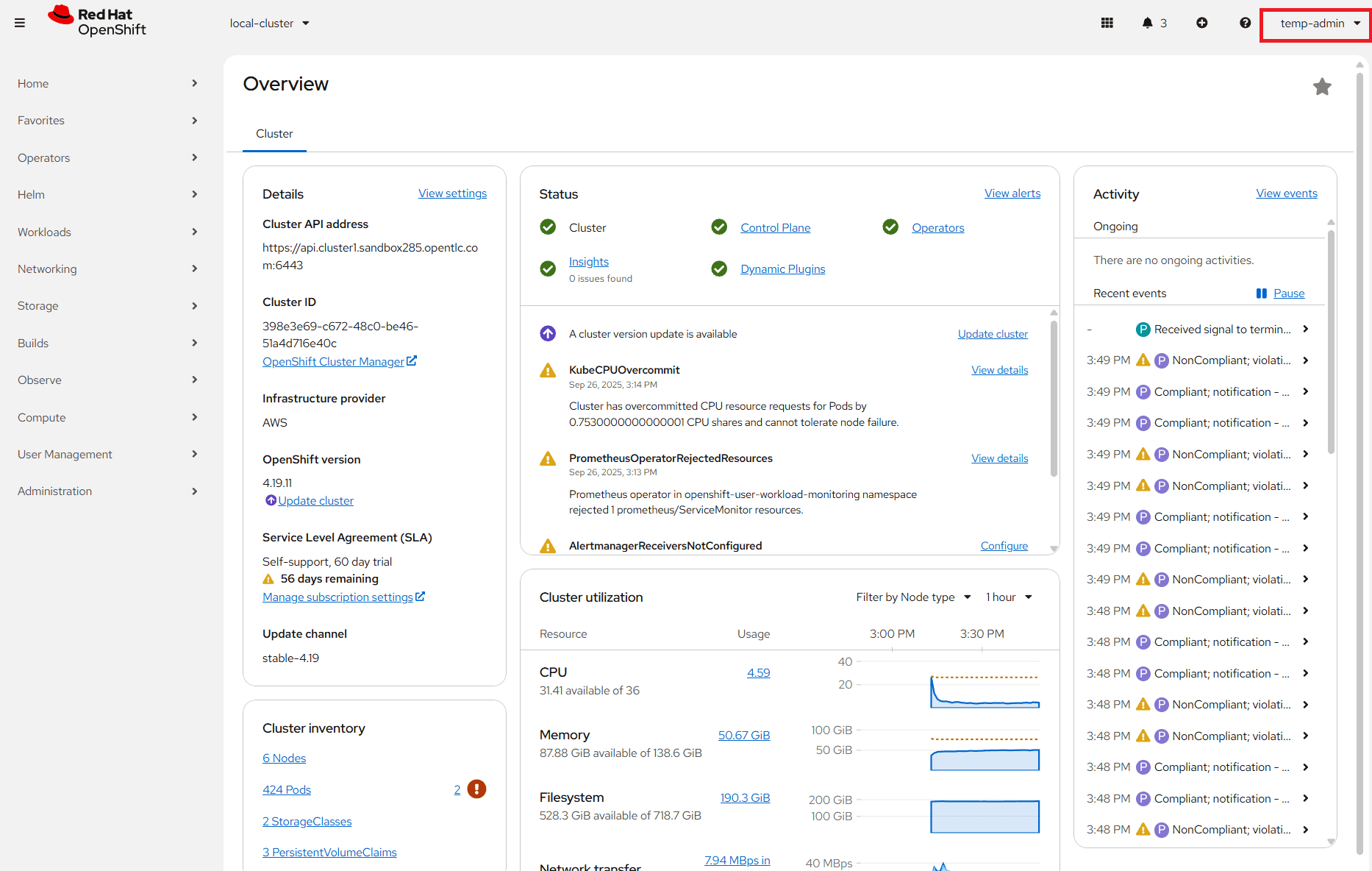Viewport: 1372px width, 871px height.
Task: Click the Red Hat OpenShift logo
Action: (x=97, y=22)
